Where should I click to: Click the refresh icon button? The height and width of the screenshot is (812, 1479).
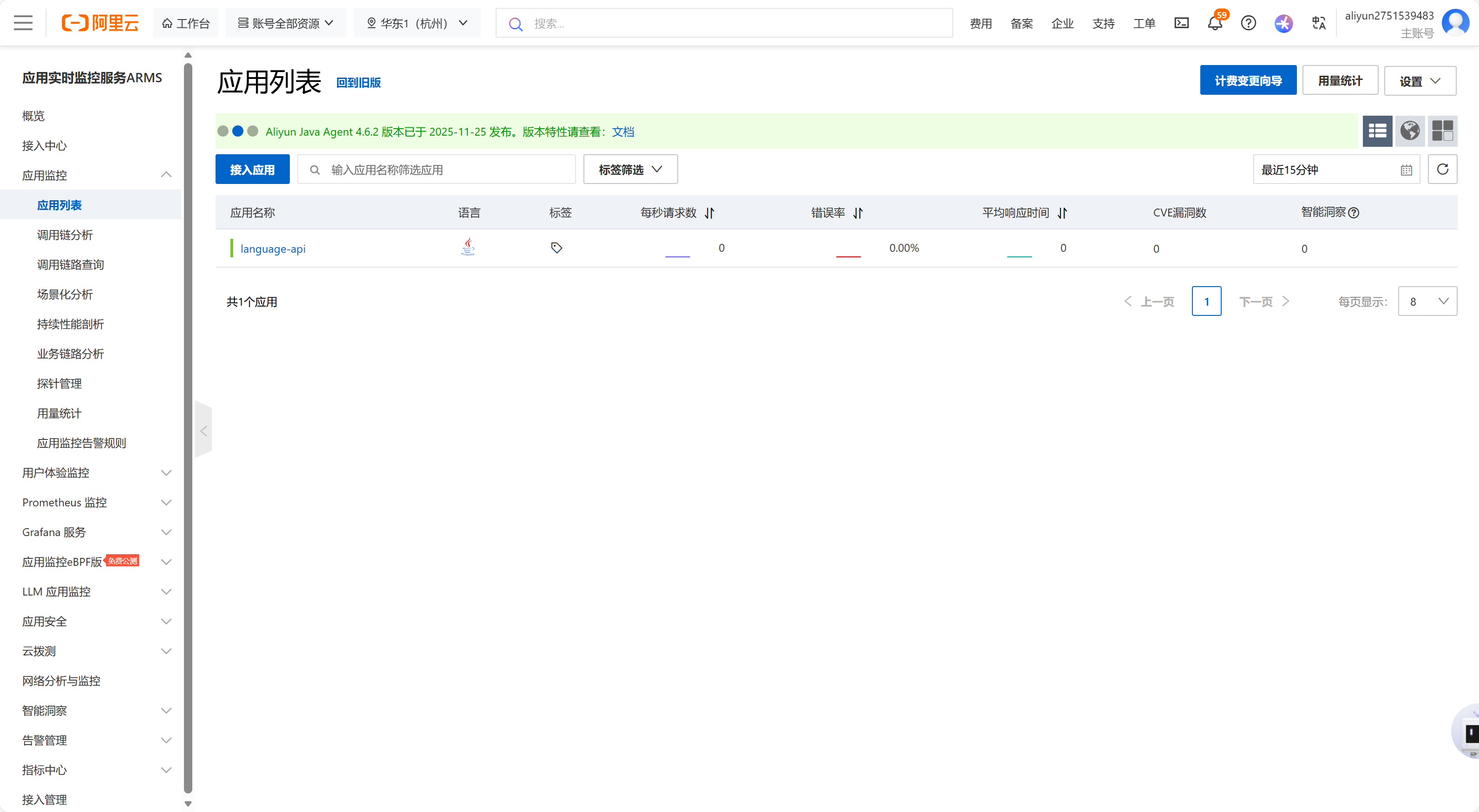1442,170
